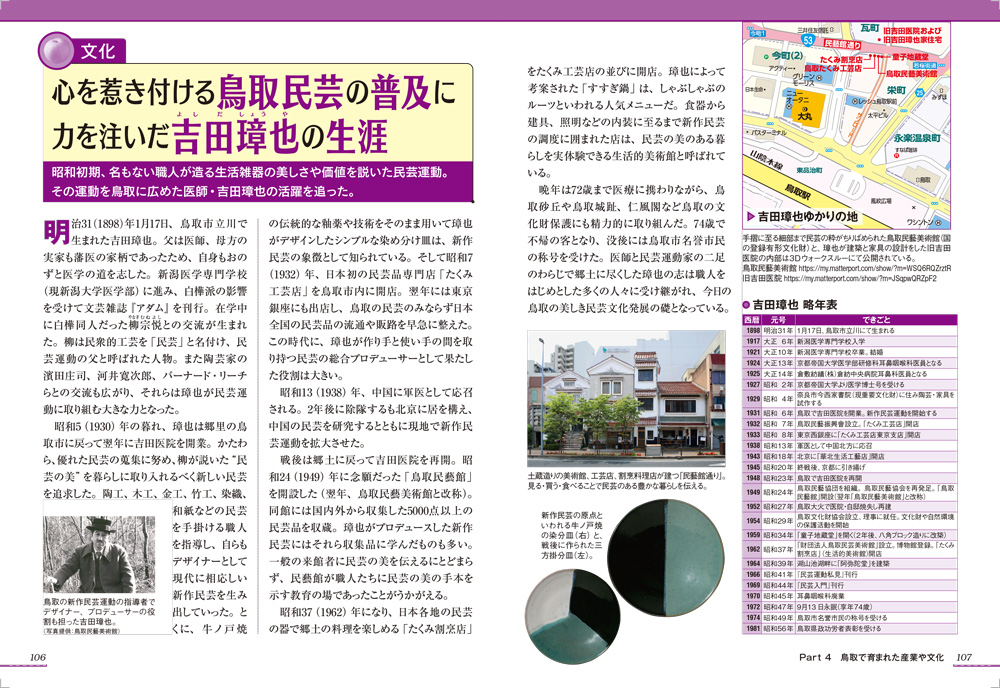Viewport: 1000px width, 688px height.
Task: Click the purple bullet beside 吉田璋也 略年表
Action: click(x=746, y=305)
